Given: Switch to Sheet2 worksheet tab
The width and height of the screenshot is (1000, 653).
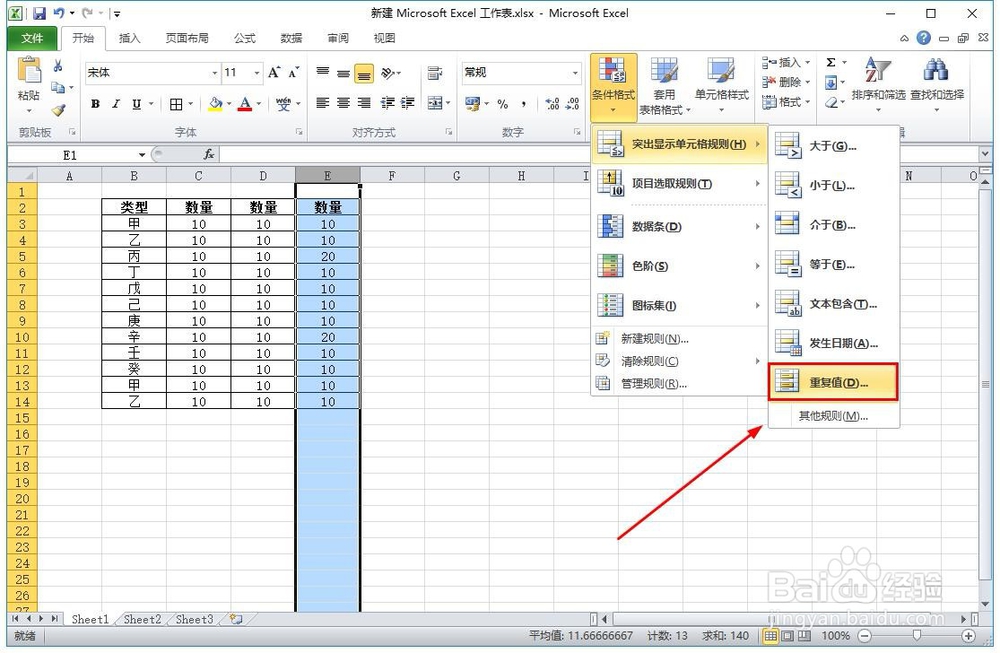Looking at the screenshot, I should (142, 619).
